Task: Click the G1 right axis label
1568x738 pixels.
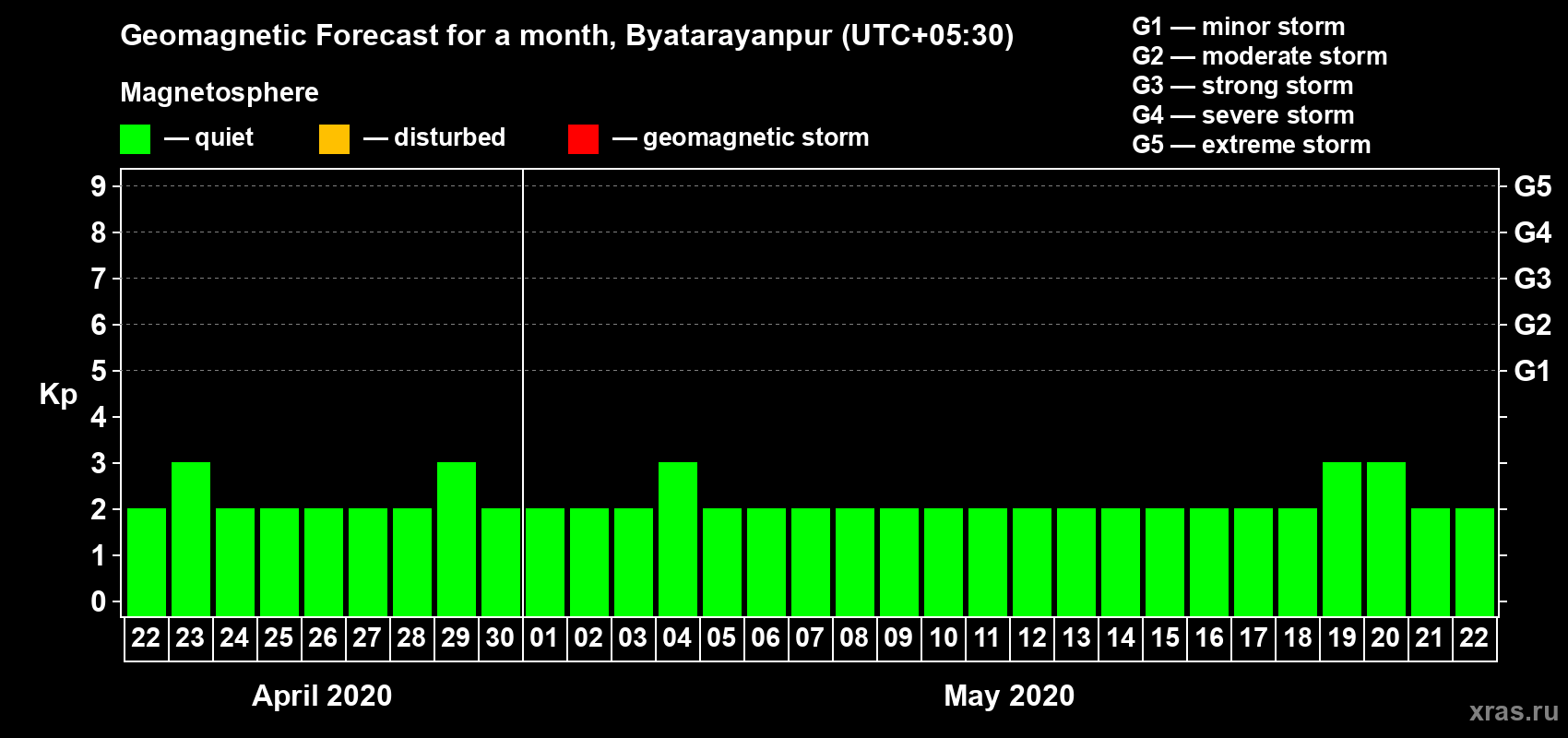Action: (x=1533, y=371)
